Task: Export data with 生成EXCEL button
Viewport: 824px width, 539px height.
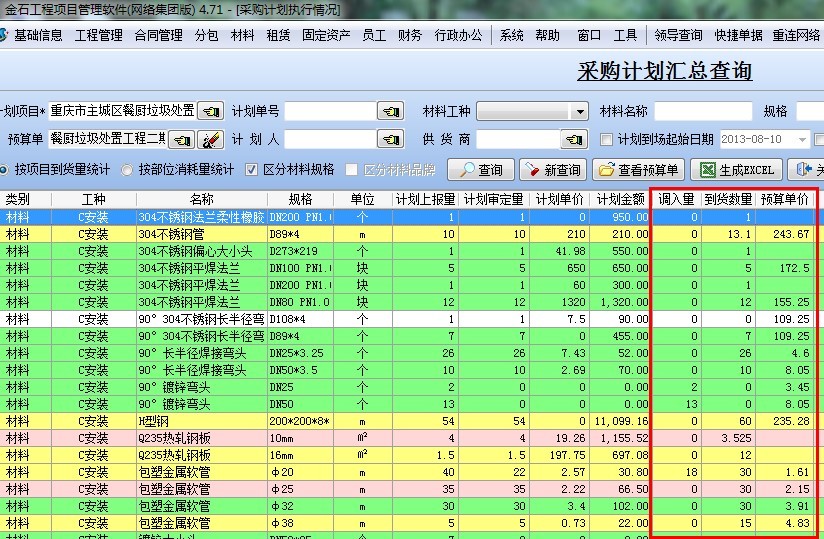Action: point(737,170)
